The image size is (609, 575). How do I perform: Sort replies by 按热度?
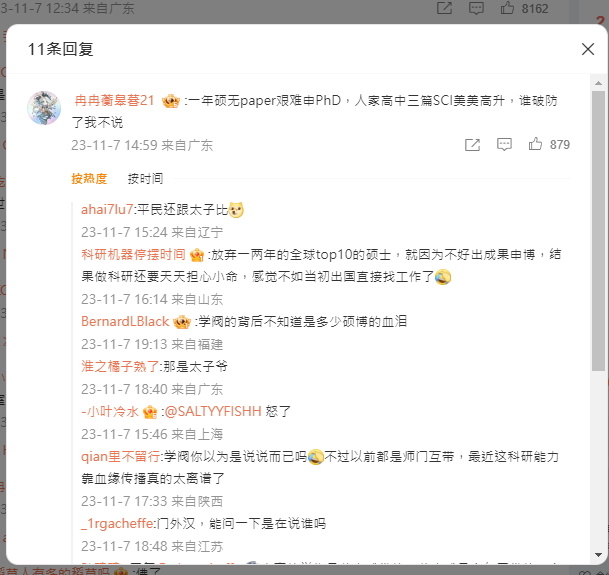click(x=89, y=179)
